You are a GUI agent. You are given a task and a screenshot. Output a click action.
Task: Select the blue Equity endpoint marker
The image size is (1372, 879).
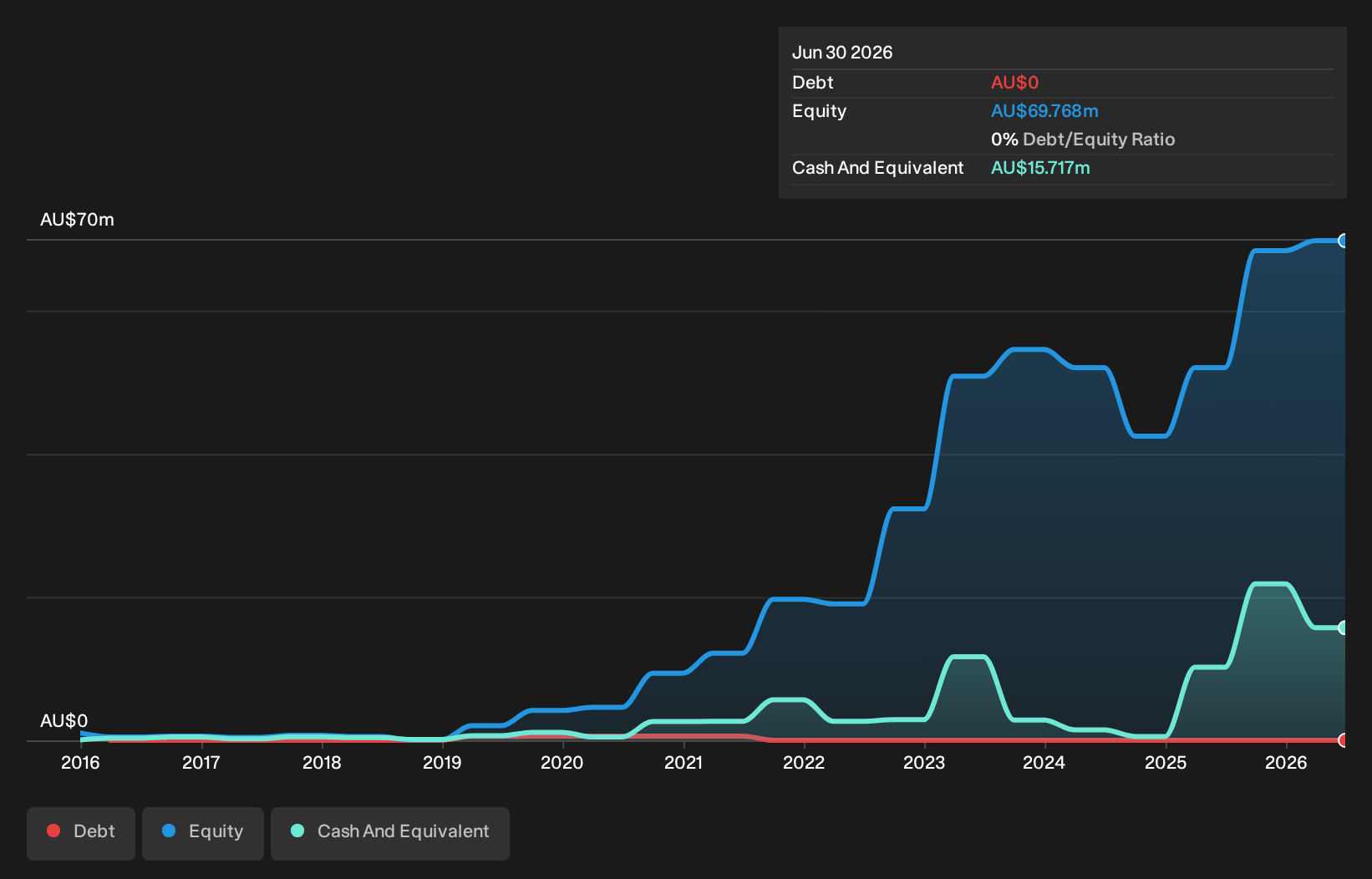click(x=1344, y=241)
